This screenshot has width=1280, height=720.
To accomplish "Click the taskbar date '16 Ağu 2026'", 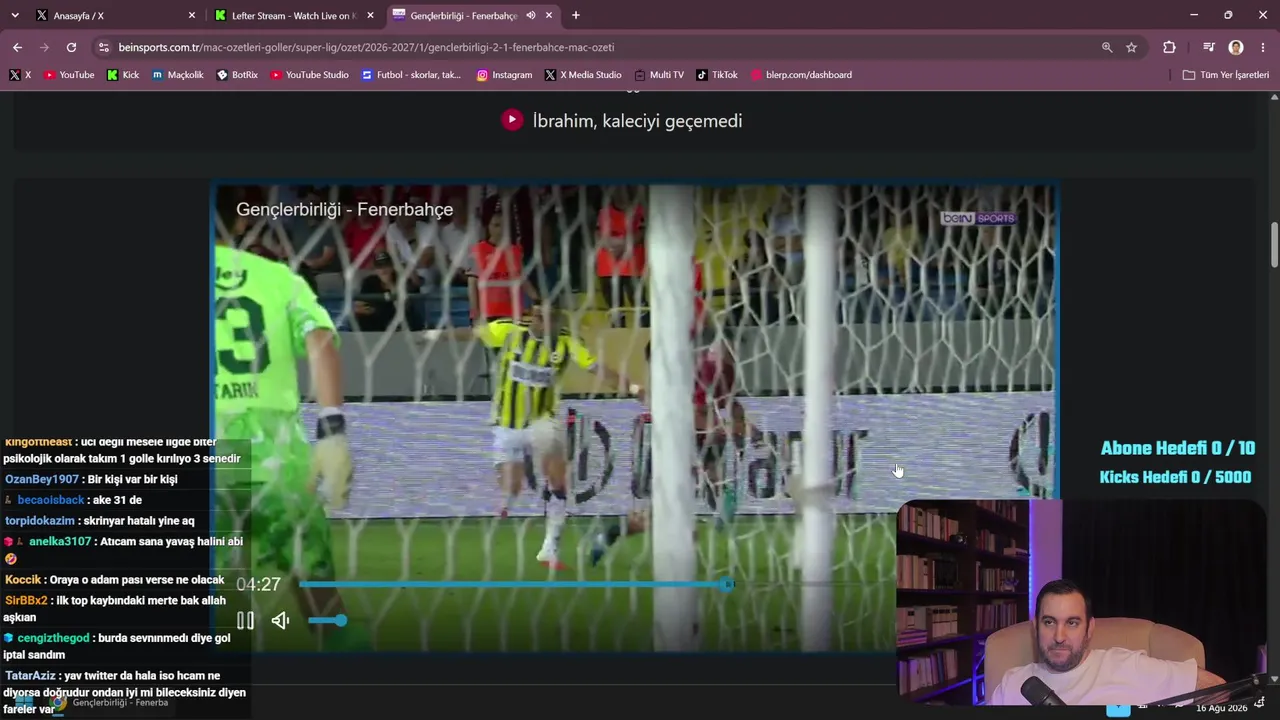I will click(x=1222, y=708).
